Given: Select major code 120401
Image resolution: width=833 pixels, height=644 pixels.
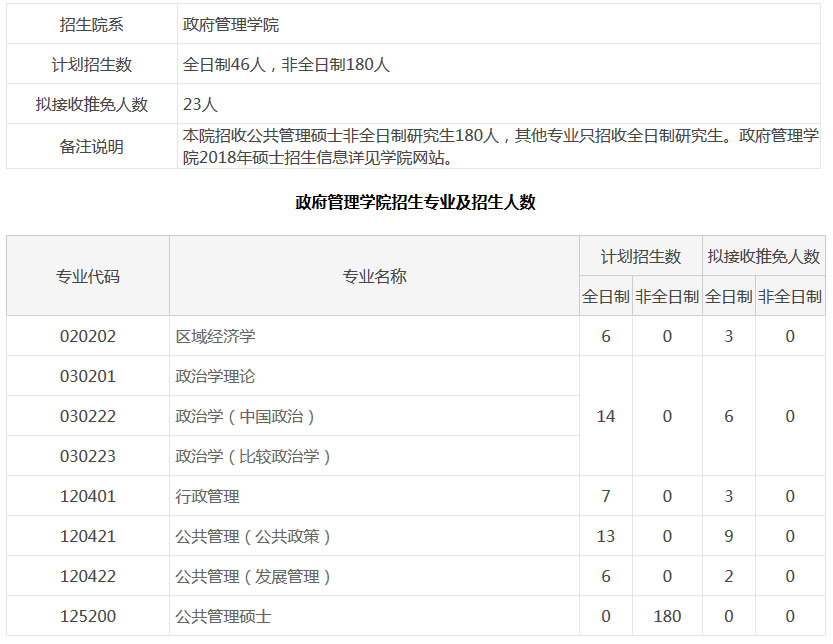Looking at the screenshot, I should [x=88, y=496].
